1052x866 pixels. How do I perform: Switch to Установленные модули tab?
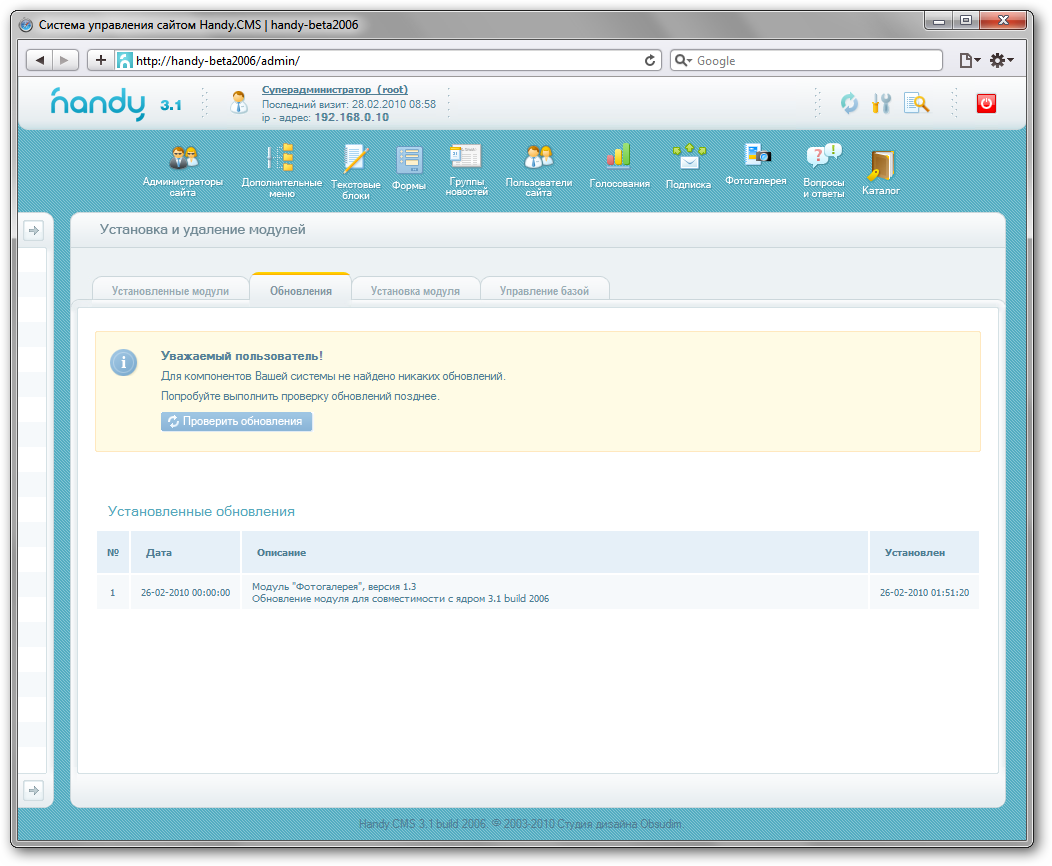[170, 291]
